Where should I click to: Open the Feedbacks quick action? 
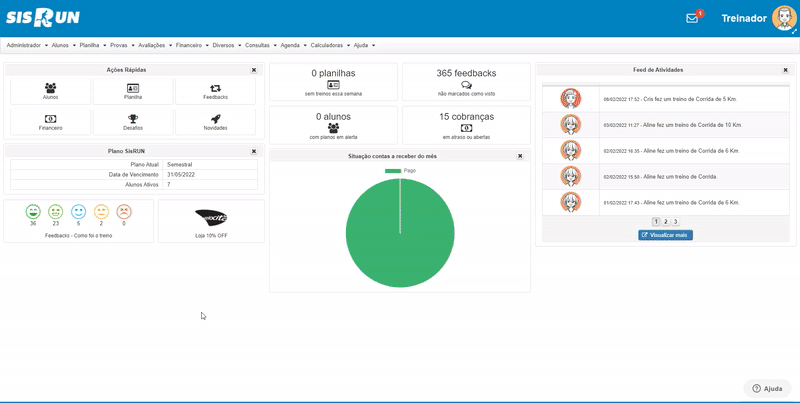[x=215, y=91]
